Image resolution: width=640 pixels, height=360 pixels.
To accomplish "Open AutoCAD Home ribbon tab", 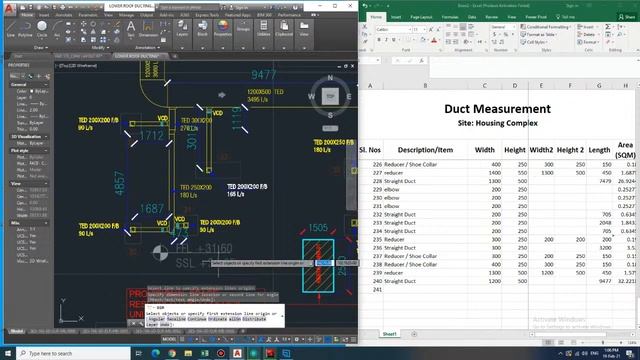I will point(27,15).
